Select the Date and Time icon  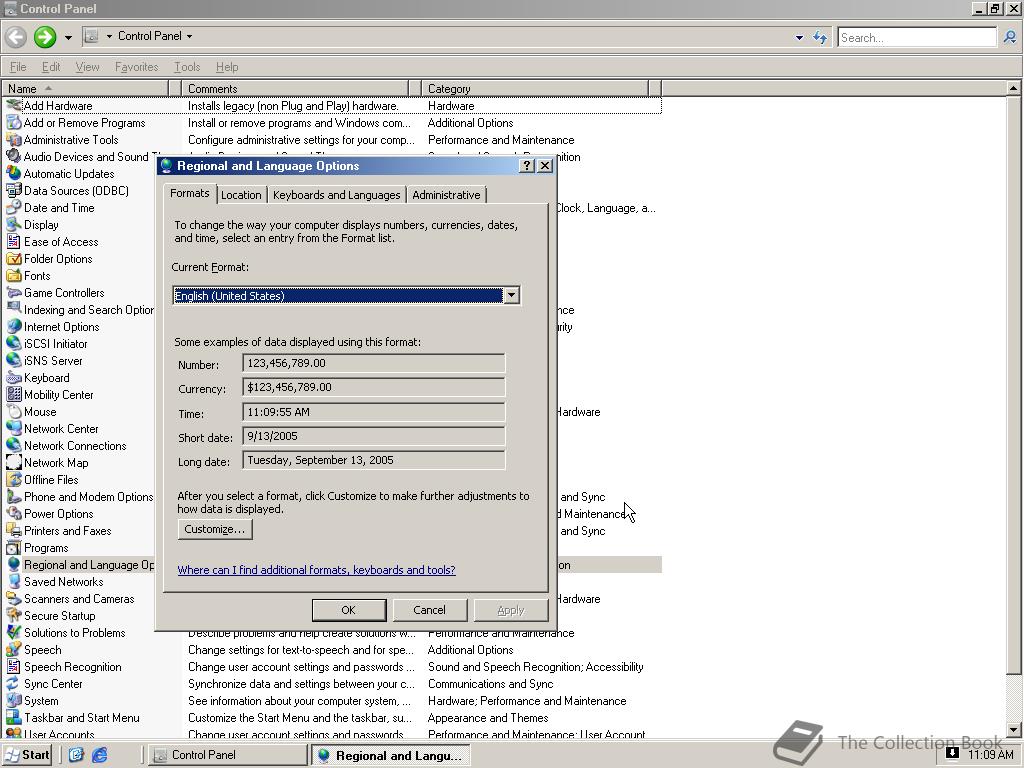14,208
